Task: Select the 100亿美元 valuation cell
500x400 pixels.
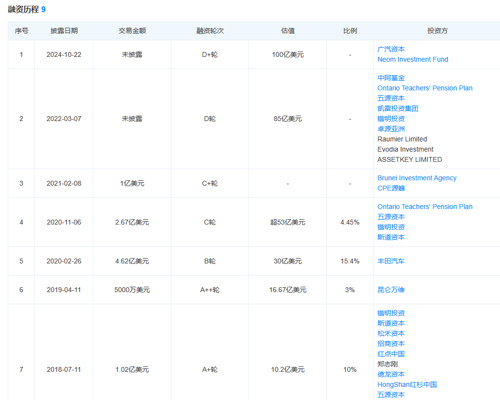Action: [288, 55]
